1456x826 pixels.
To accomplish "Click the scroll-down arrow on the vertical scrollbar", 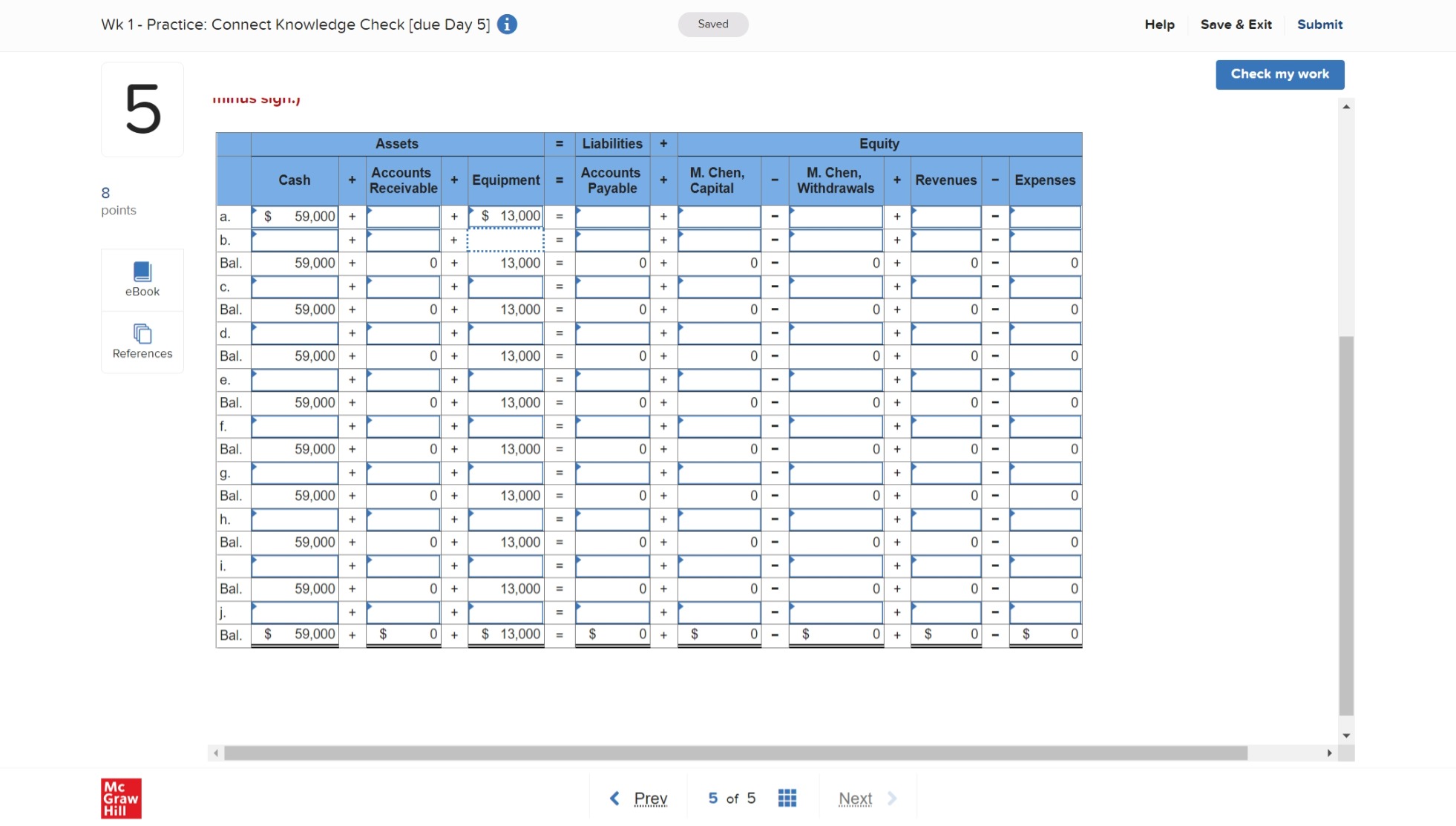I will 1345,735.
